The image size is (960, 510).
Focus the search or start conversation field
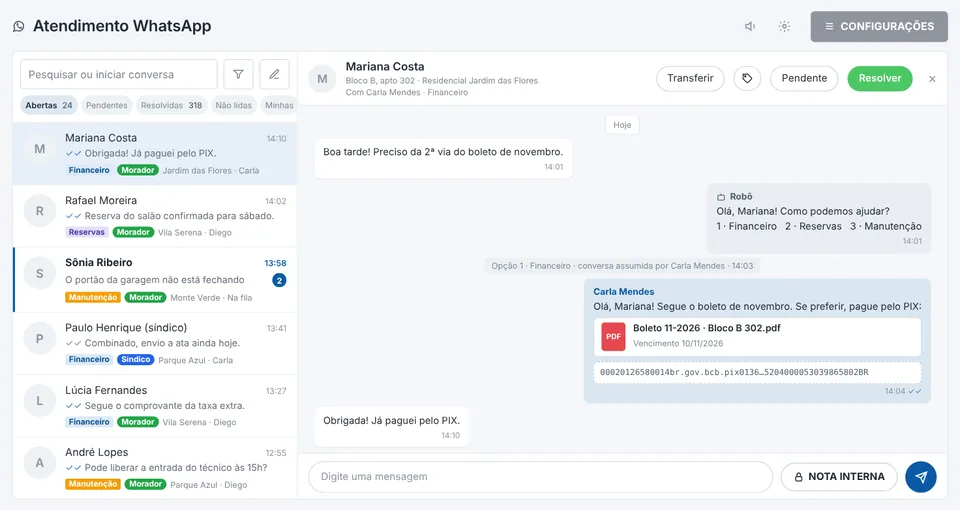[119, 74]
